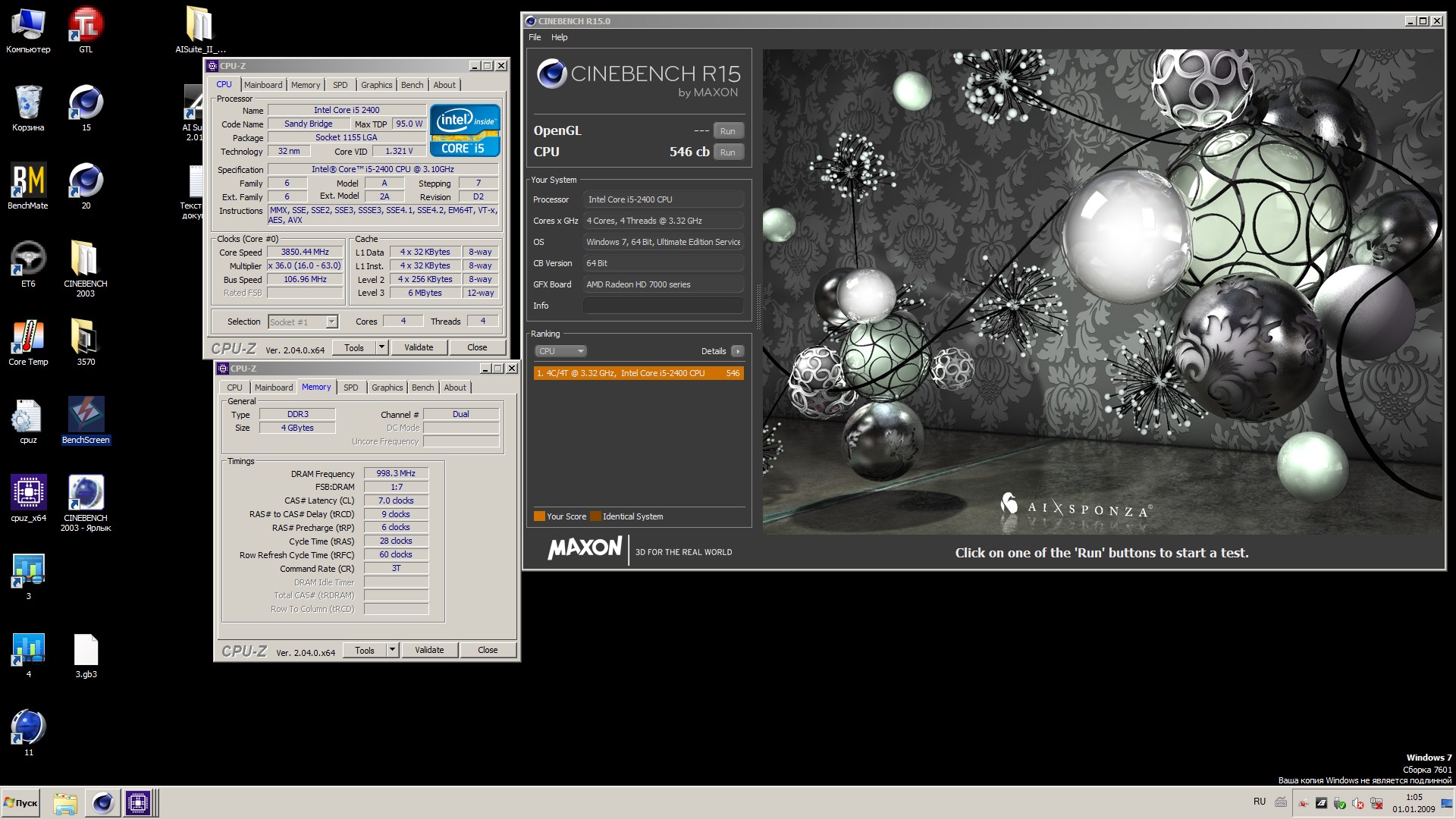Open desktop shortcut labeled 4
This screenshot has width=1456, height=819.
point(28,655)
